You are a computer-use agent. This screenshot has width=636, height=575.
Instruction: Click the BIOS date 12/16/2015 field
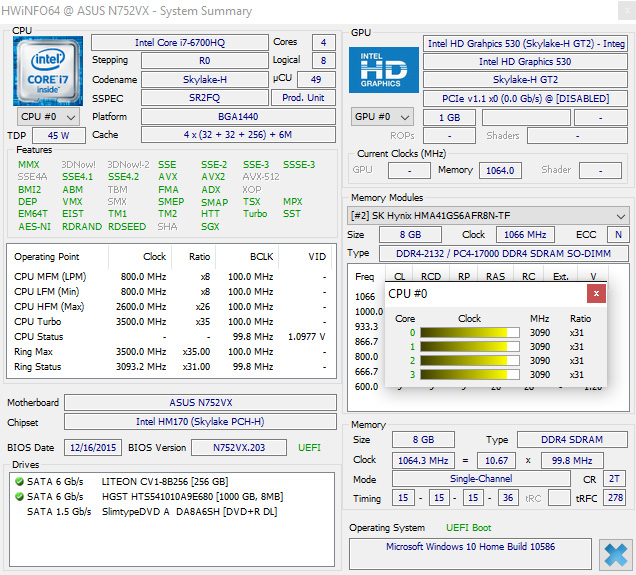coord(93,448)
